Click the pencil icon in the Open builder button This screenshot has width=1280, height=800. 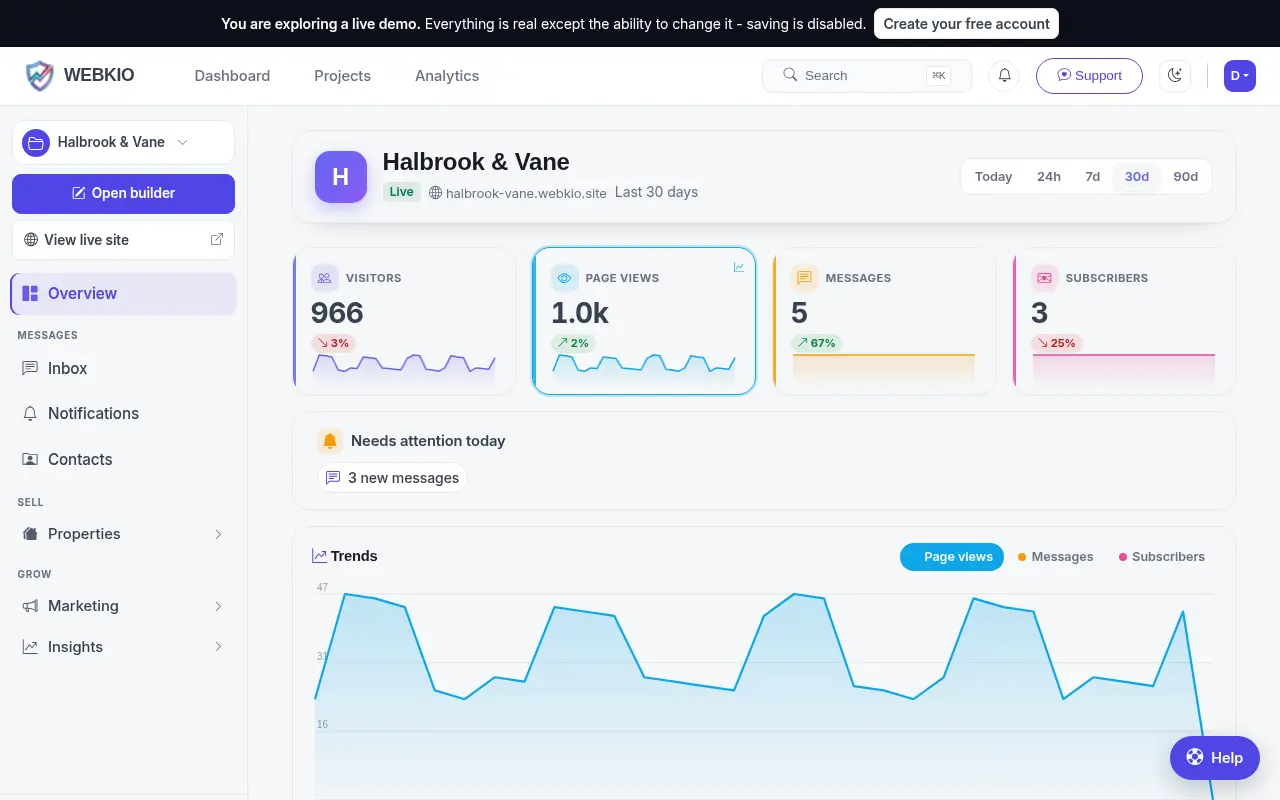[79, 193]
